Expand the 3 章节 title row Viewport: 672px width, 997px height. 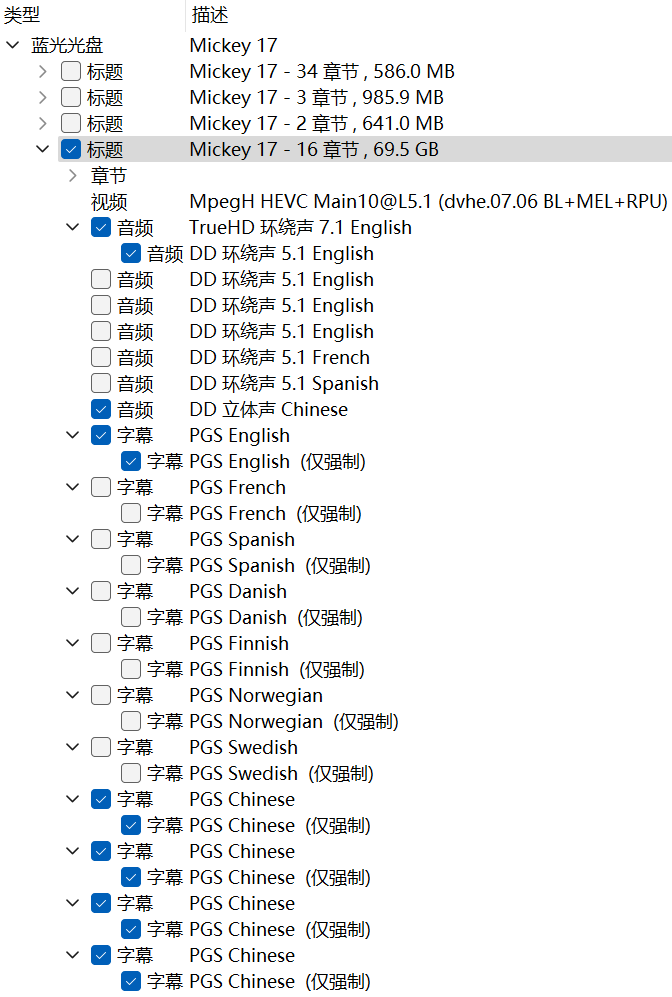[43, 97]
